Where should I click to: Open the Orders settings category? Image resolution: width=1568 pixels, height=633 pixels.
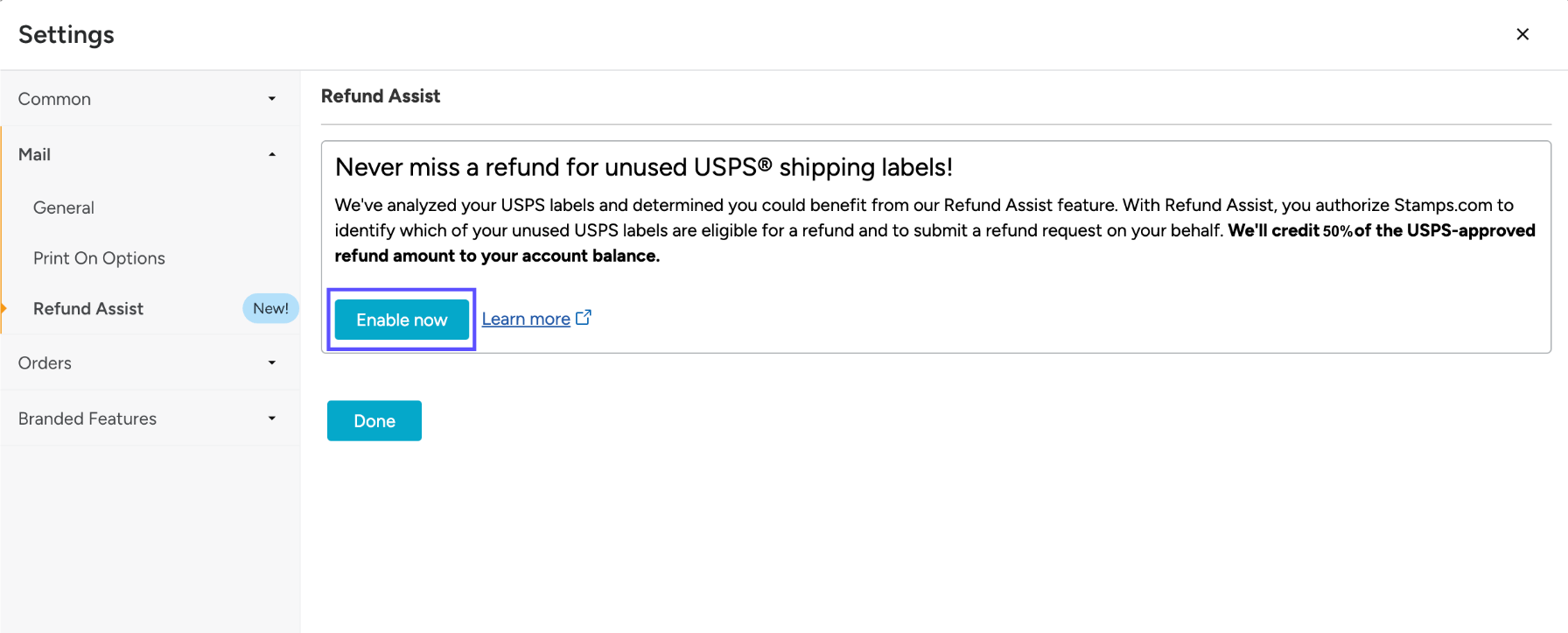pos(45,363)
